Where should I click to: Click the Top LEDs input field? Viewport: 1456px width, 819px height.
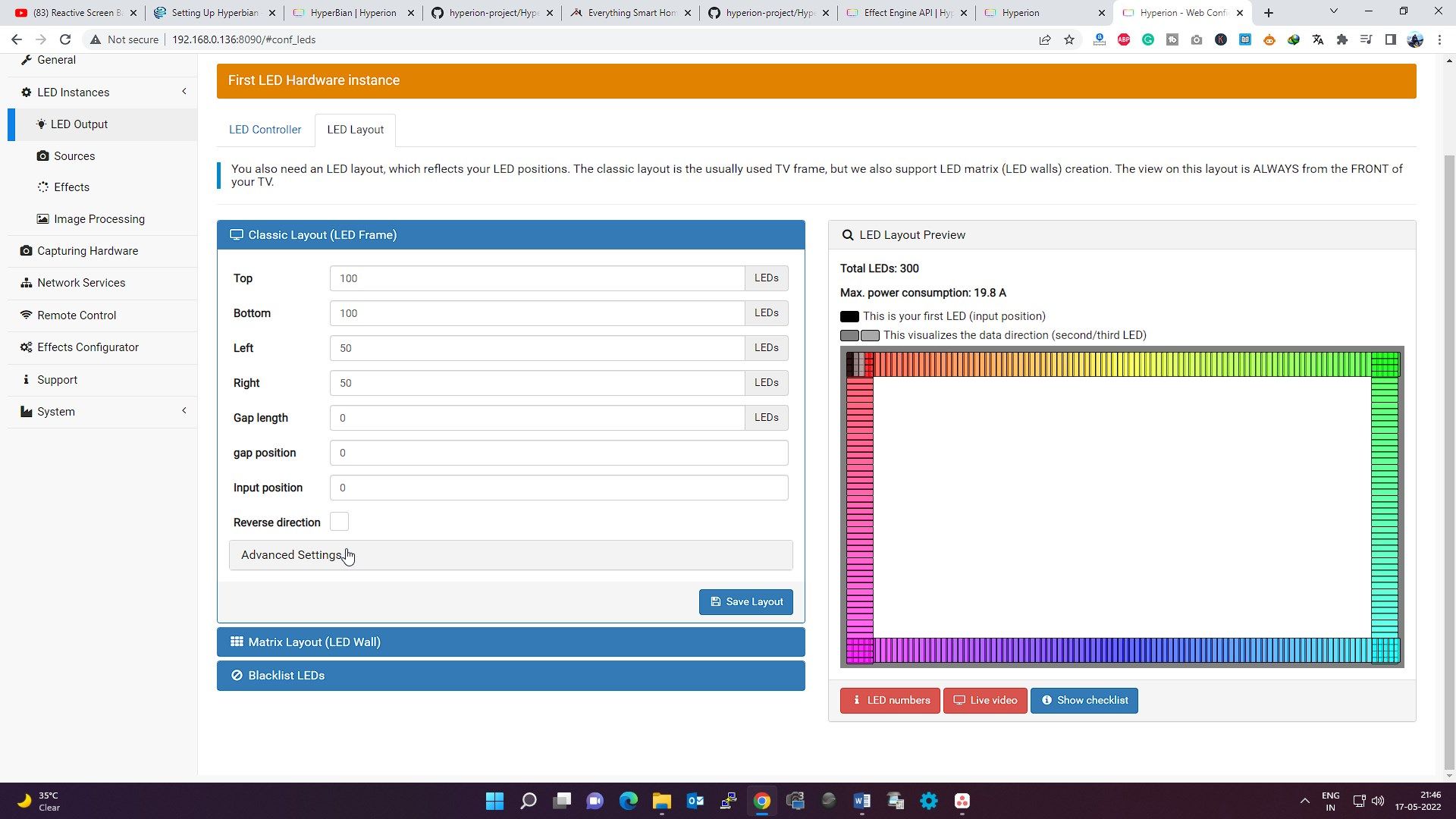537,278
